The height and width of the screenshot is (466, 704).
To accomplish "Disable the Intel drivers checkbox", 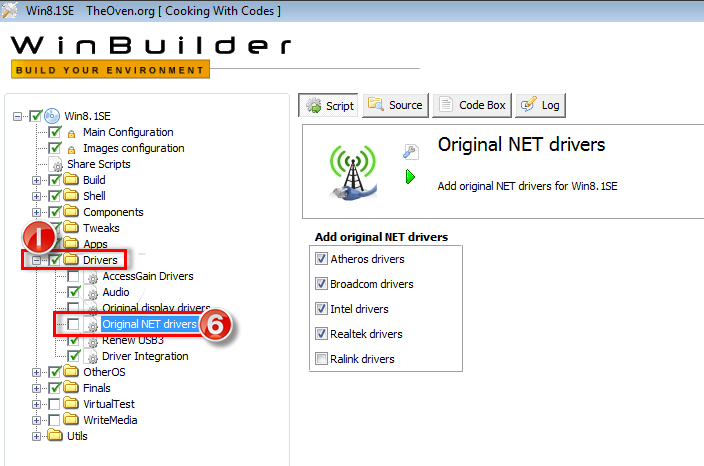I will (321, 308).
